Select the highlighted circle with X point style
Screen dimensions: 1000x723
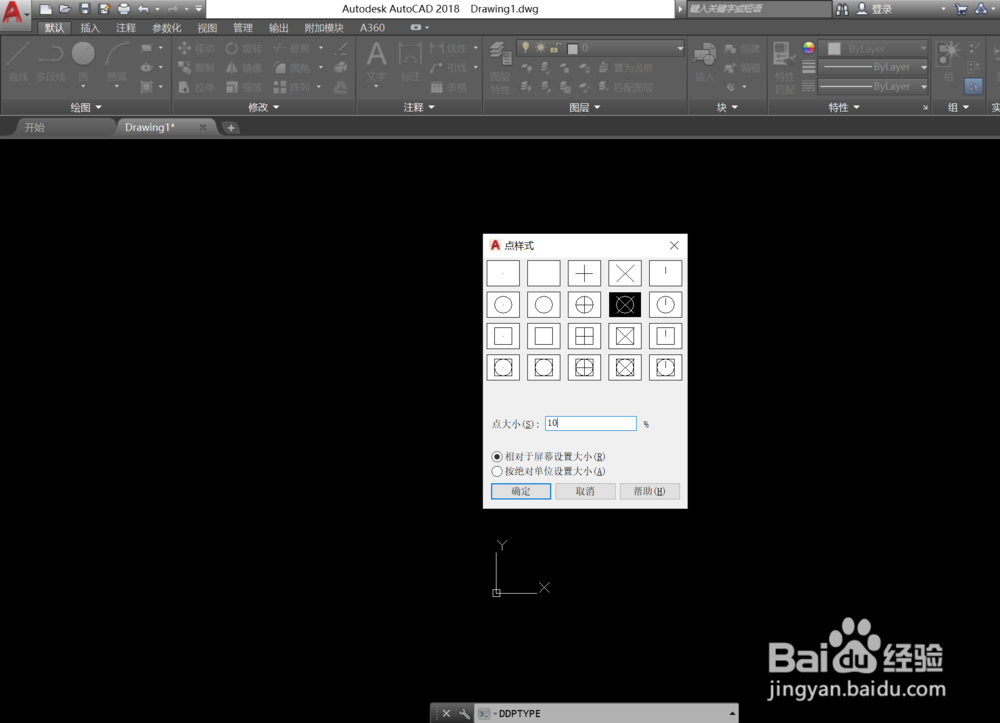pos(625,305)
